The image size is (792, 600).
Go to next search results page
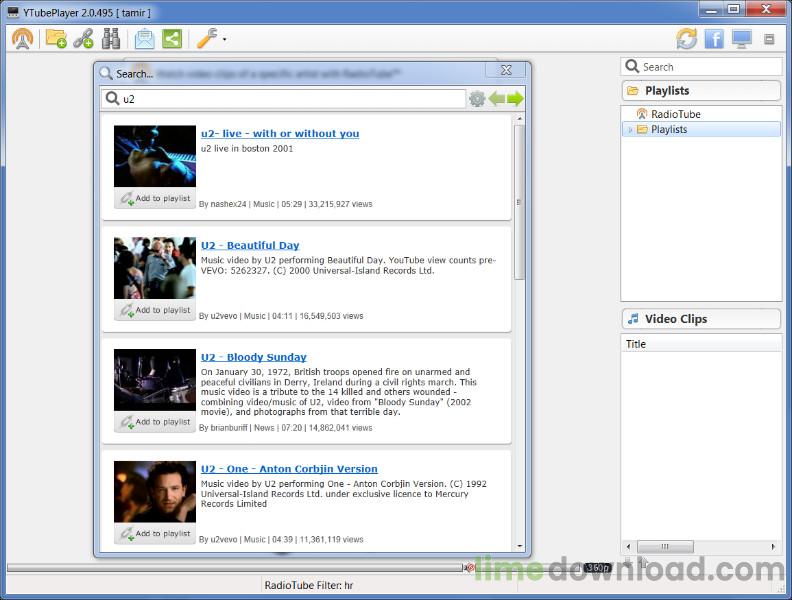pyautogui.click(x=515, y=99)
